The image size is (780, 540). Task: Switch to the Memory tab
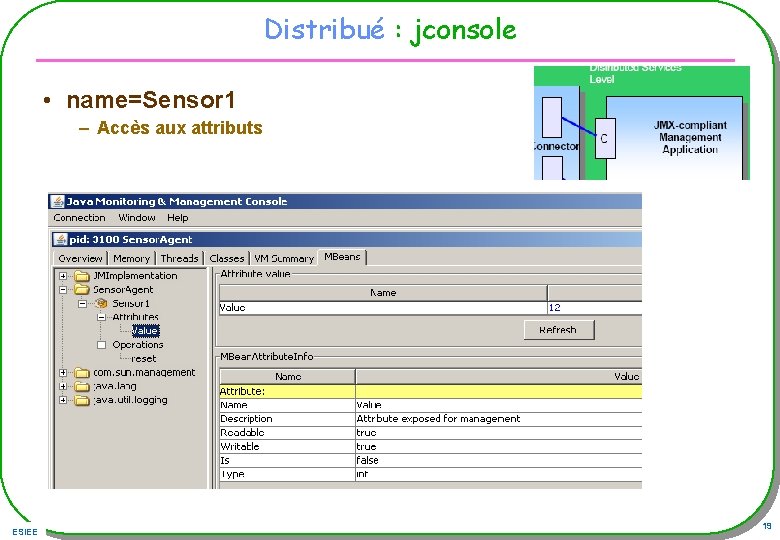click(131, 259)
